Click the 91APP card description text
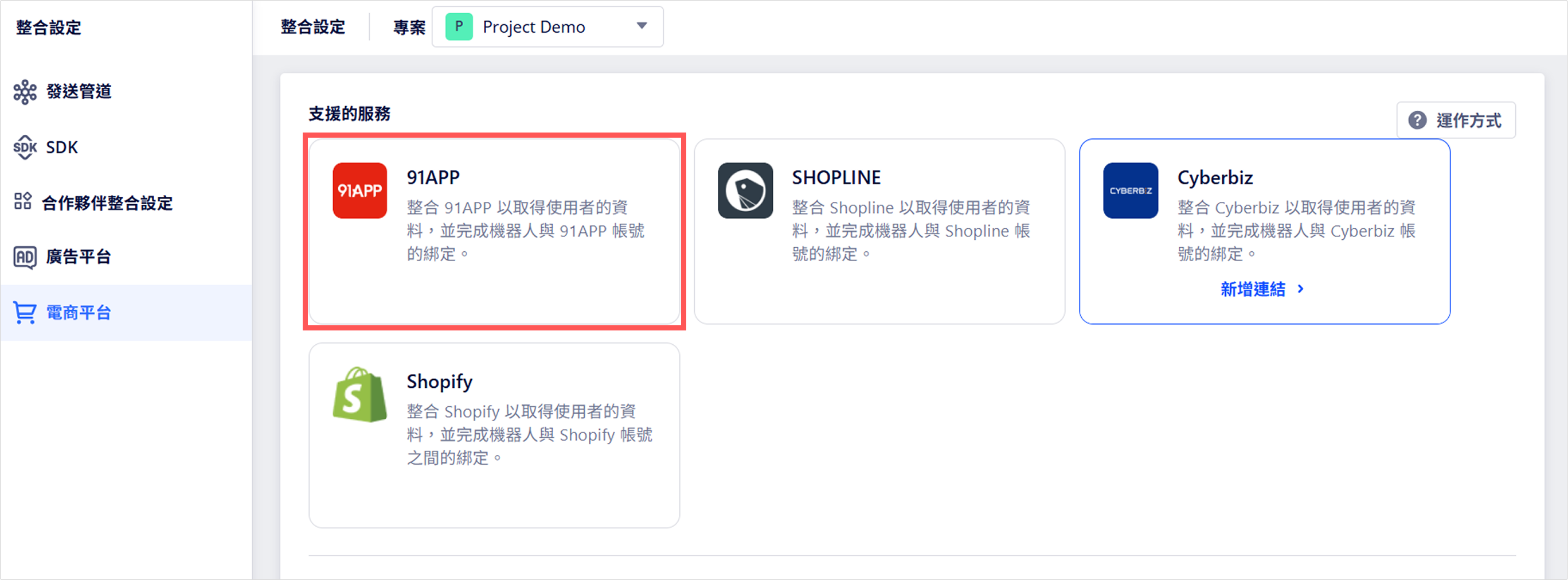This screenshot has height=580, width=1568. (526, 231)
